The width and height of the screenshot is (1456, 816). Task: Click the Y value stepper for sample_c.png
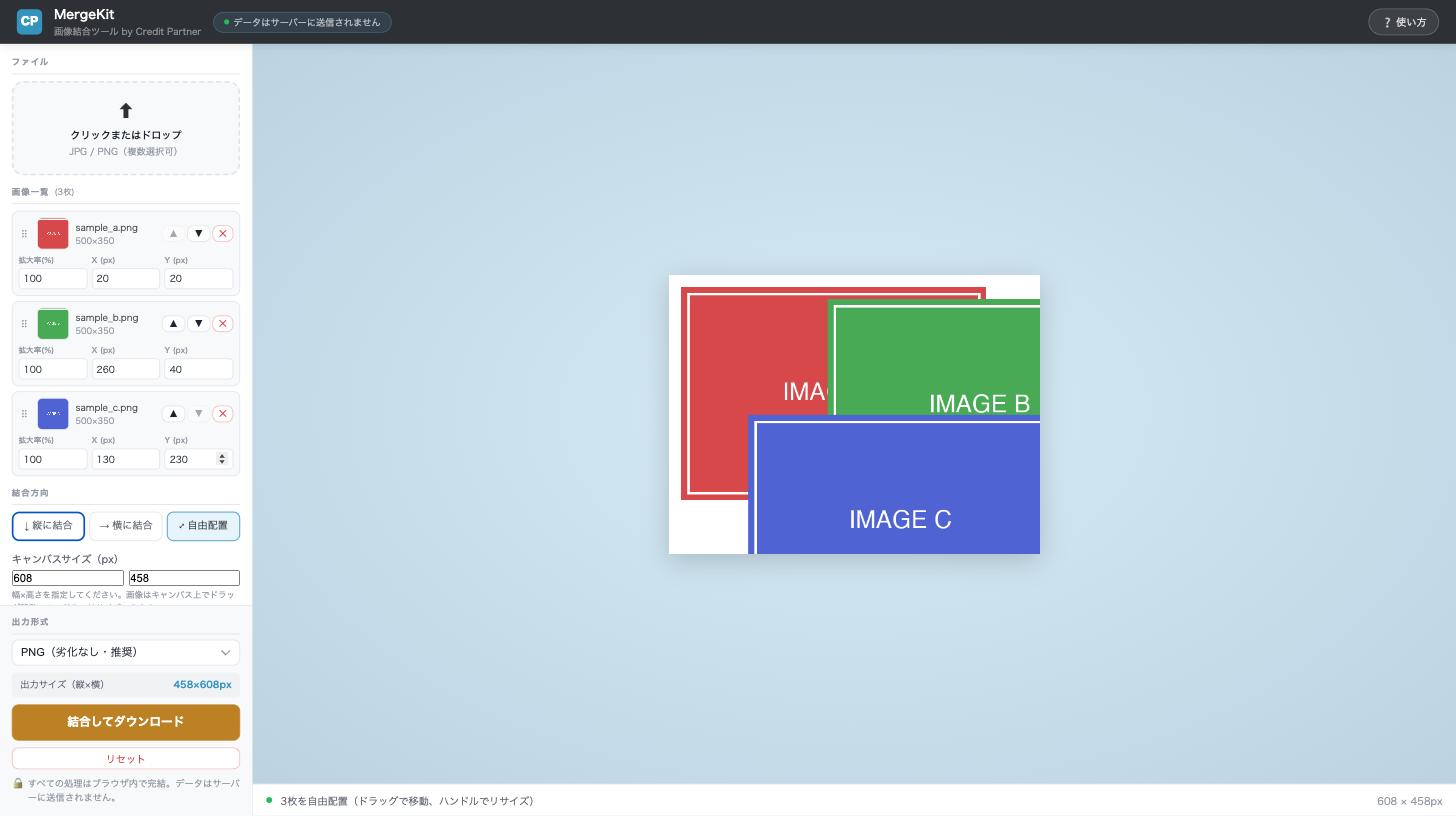point(222,459)
